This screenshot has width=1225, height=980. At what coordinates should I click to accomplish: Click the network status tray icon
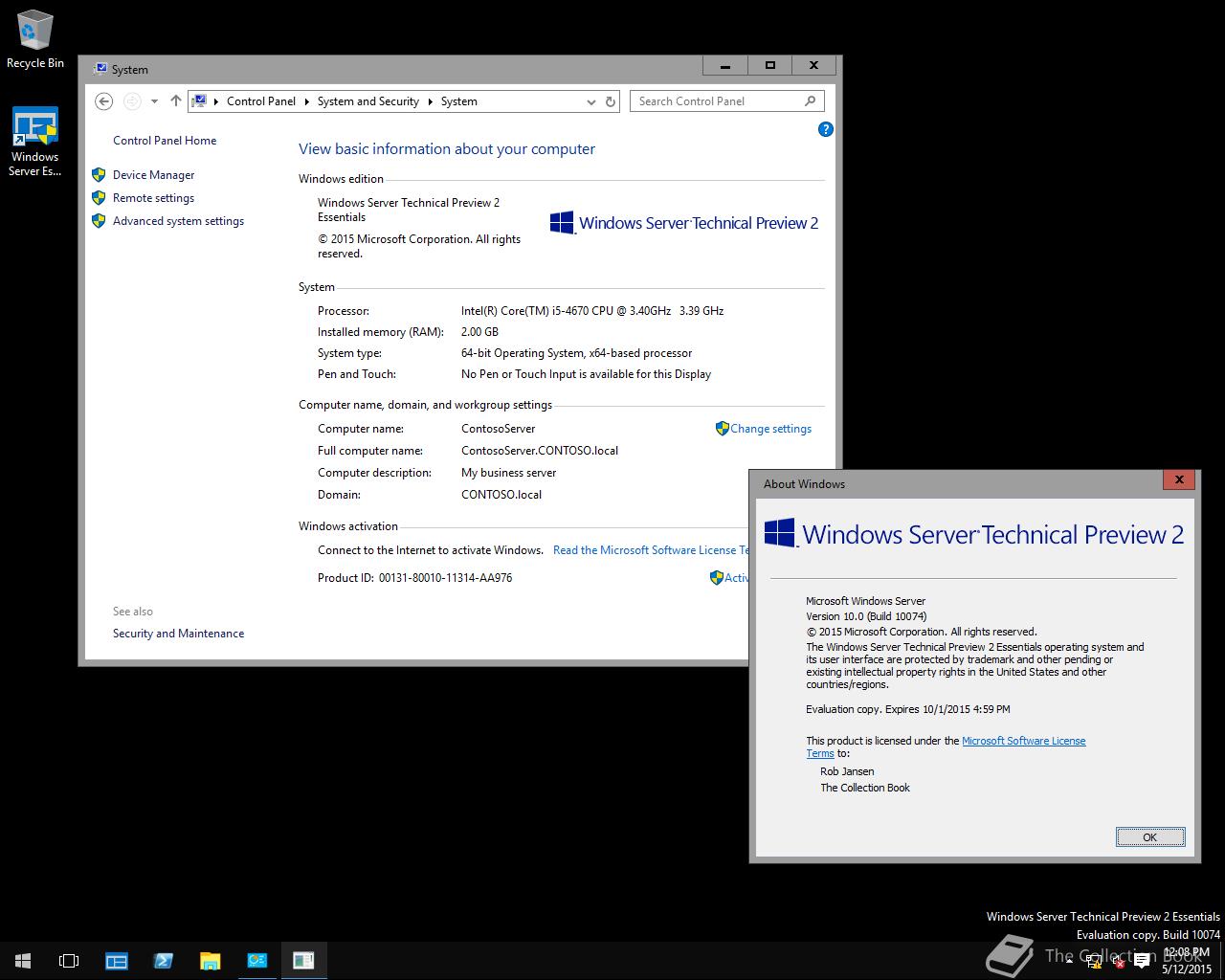pos(1094,961)
